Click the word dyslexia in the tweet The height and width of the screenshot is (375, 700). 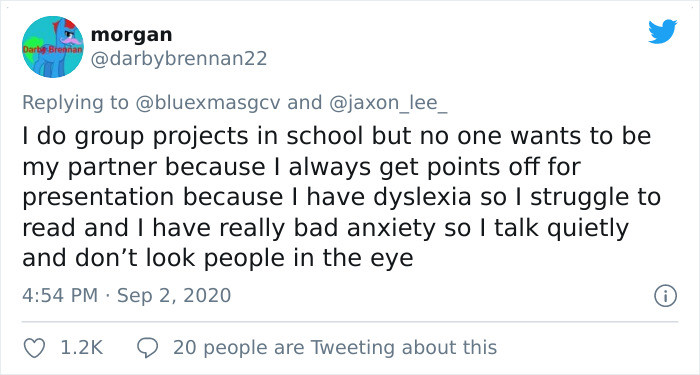click(x=422, y=198)
